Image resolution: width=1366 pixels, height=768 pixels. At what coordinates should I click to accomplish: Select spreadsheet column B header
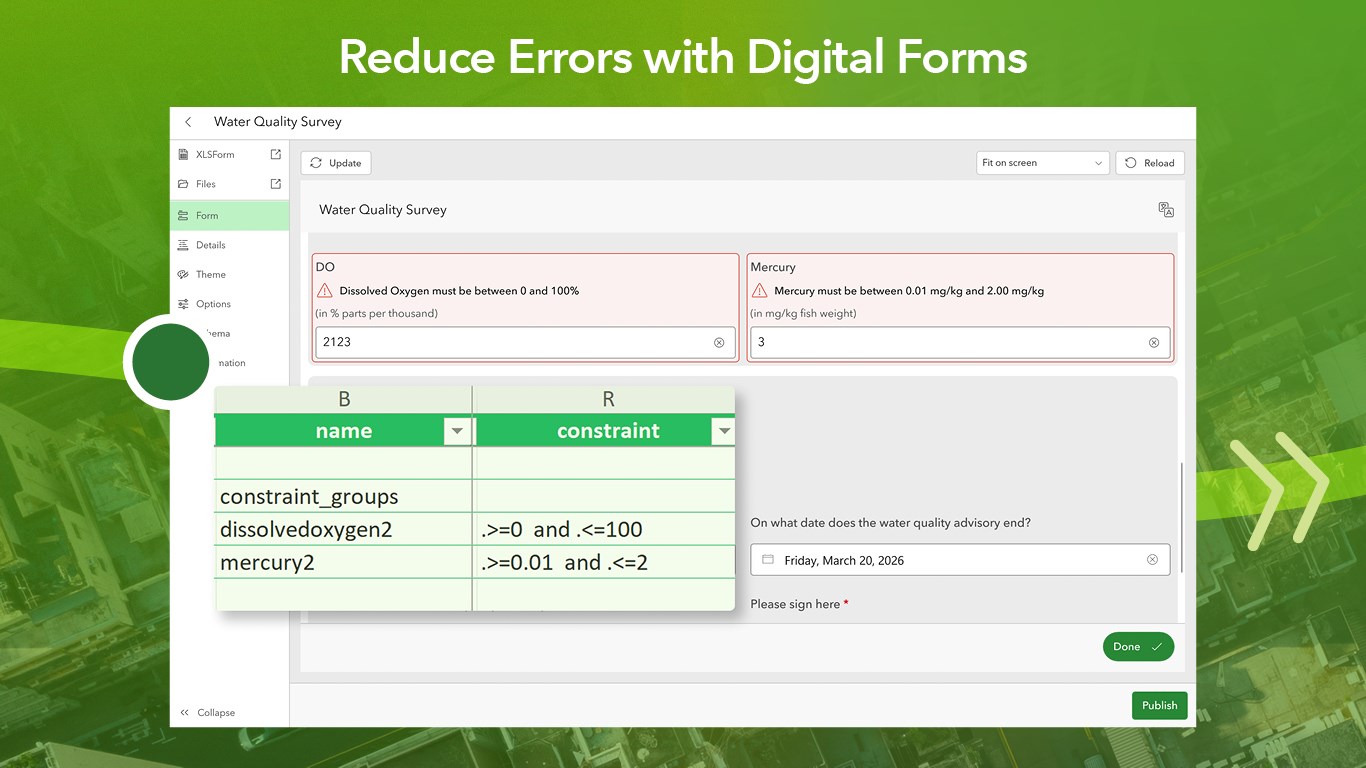click(344, 399)
